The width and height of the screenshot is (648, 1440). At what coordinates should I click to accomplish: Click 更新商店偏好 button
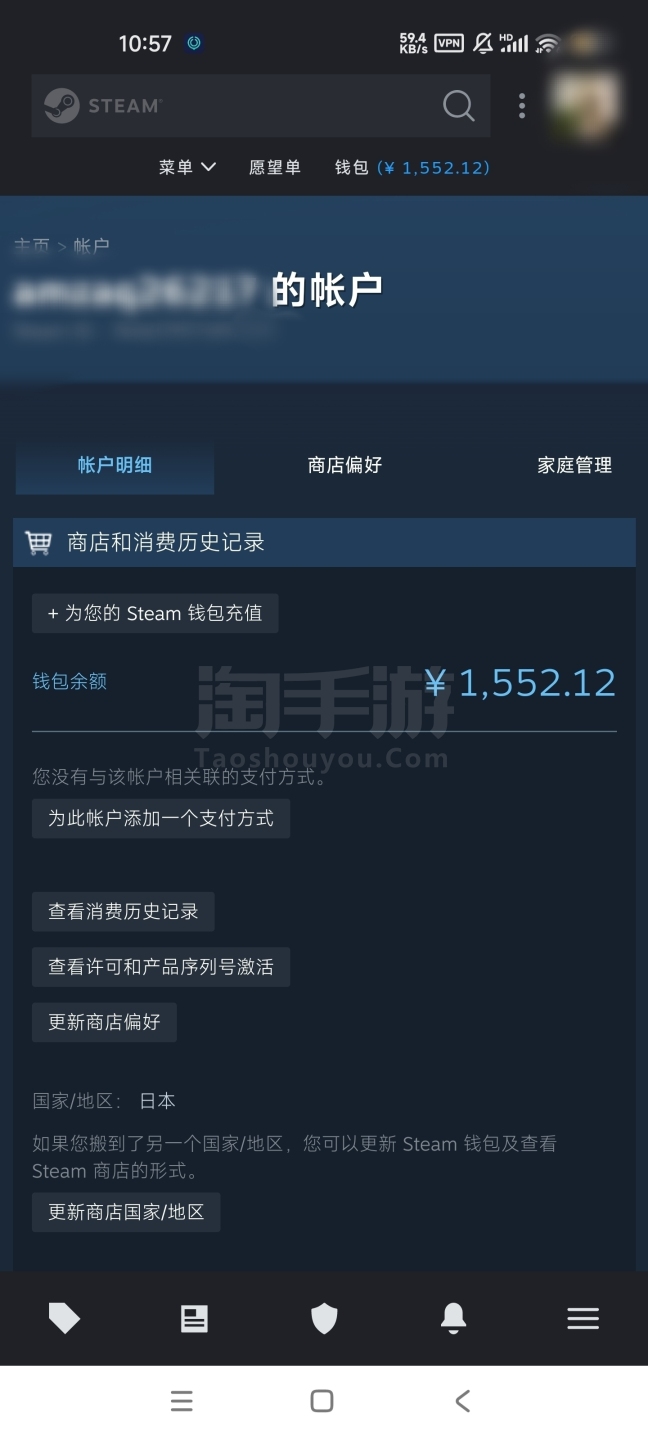[104, 1022]
